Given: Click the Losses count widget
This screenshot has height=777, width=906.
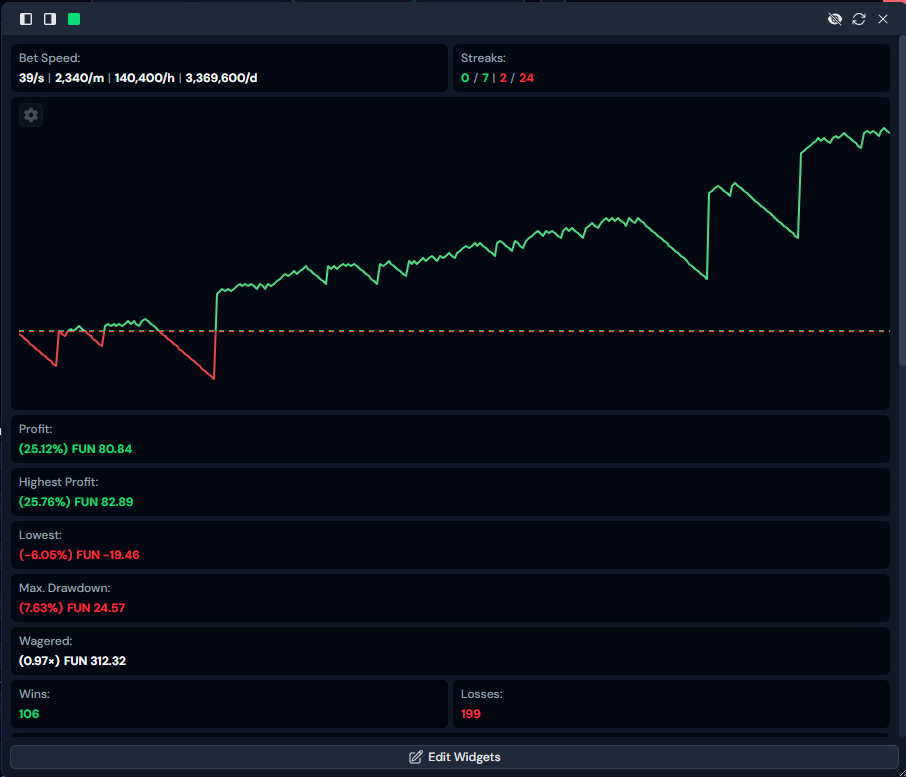Looking at the screenshot, I should [x=671, y=704].
